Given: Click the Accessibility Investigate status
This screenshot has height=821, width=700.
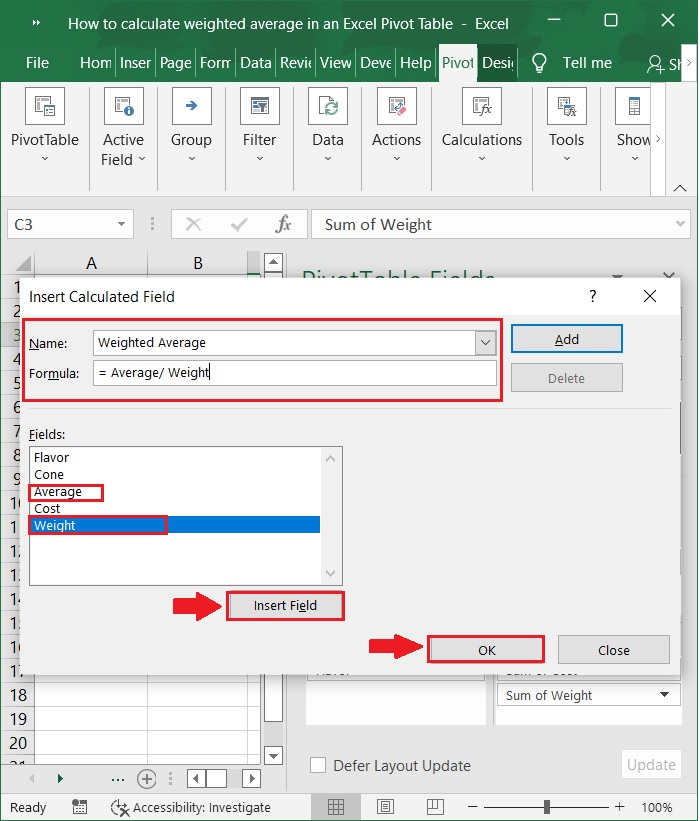Looking at the screenshot, I should tap(191, 807).
